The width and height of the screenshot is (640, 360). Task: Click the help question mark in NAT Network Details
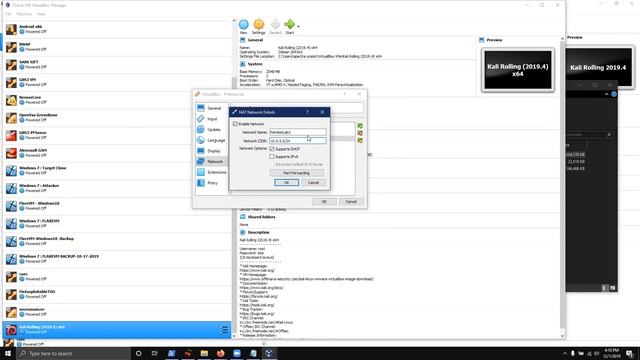click(307, 112)
